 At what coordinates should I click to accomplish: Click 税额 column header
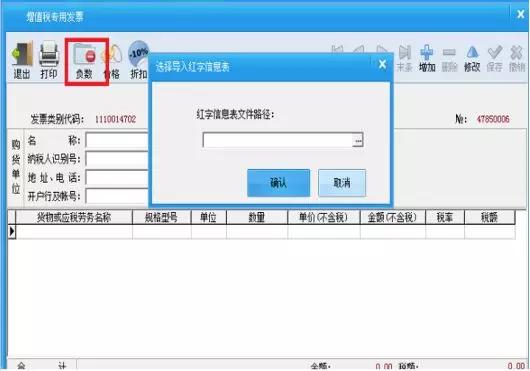(x=490, y=217)
